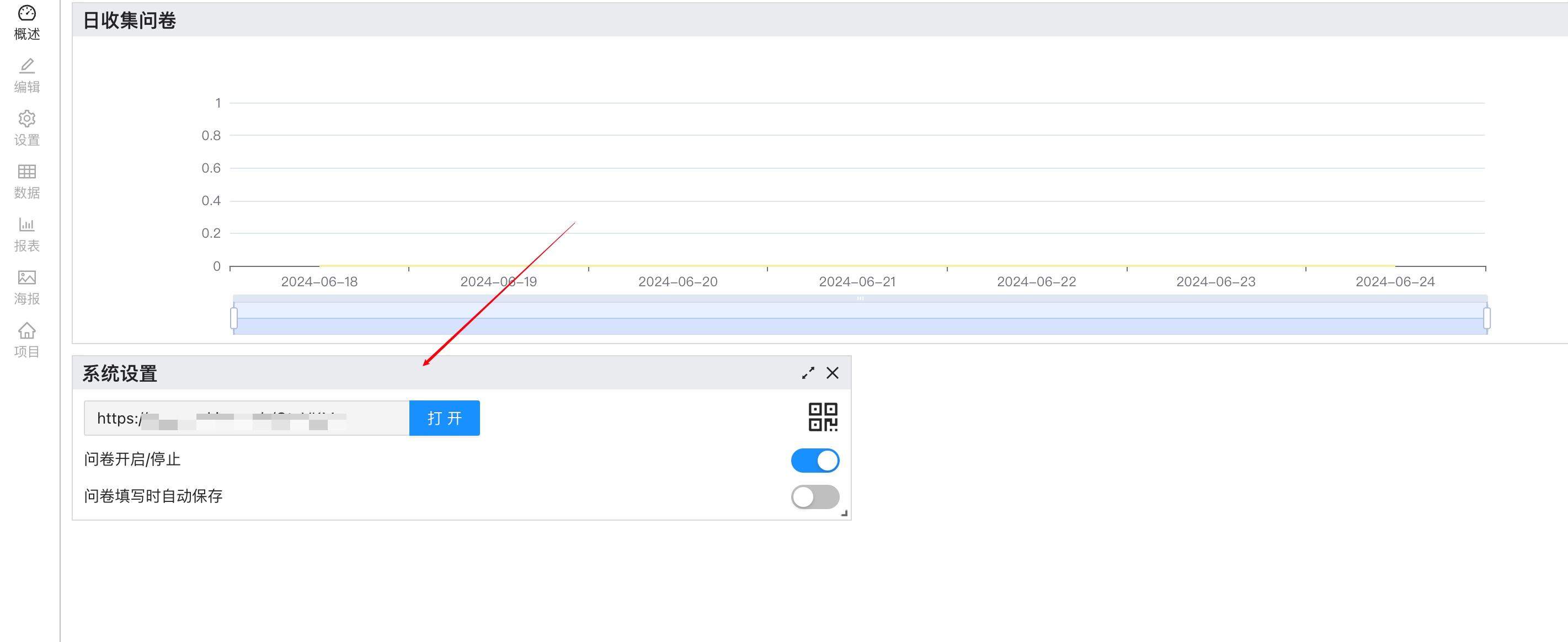This screenshot has height=642, width=1568.
Task: Close the 系统设置 panel
Action: pyautogui.click(x=832, y=373)
